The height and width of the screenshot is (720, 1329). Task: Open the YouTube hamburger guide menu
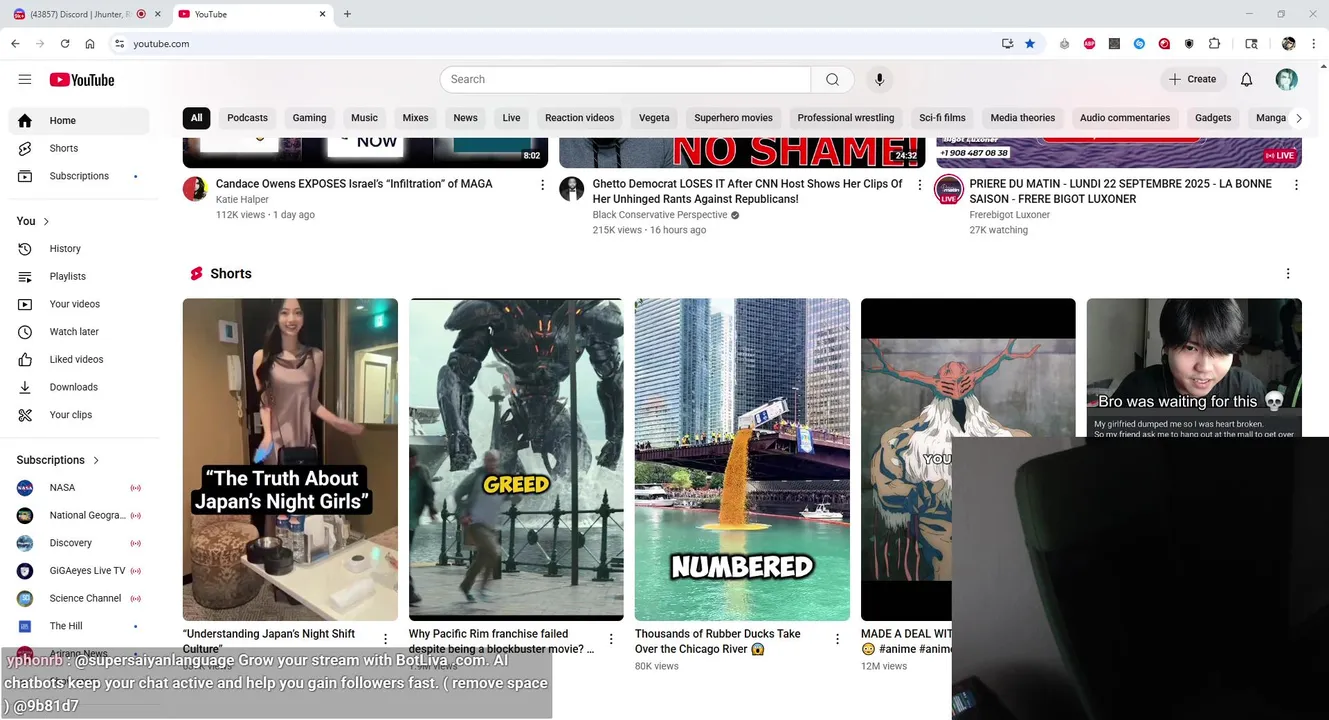pos(25,79)
